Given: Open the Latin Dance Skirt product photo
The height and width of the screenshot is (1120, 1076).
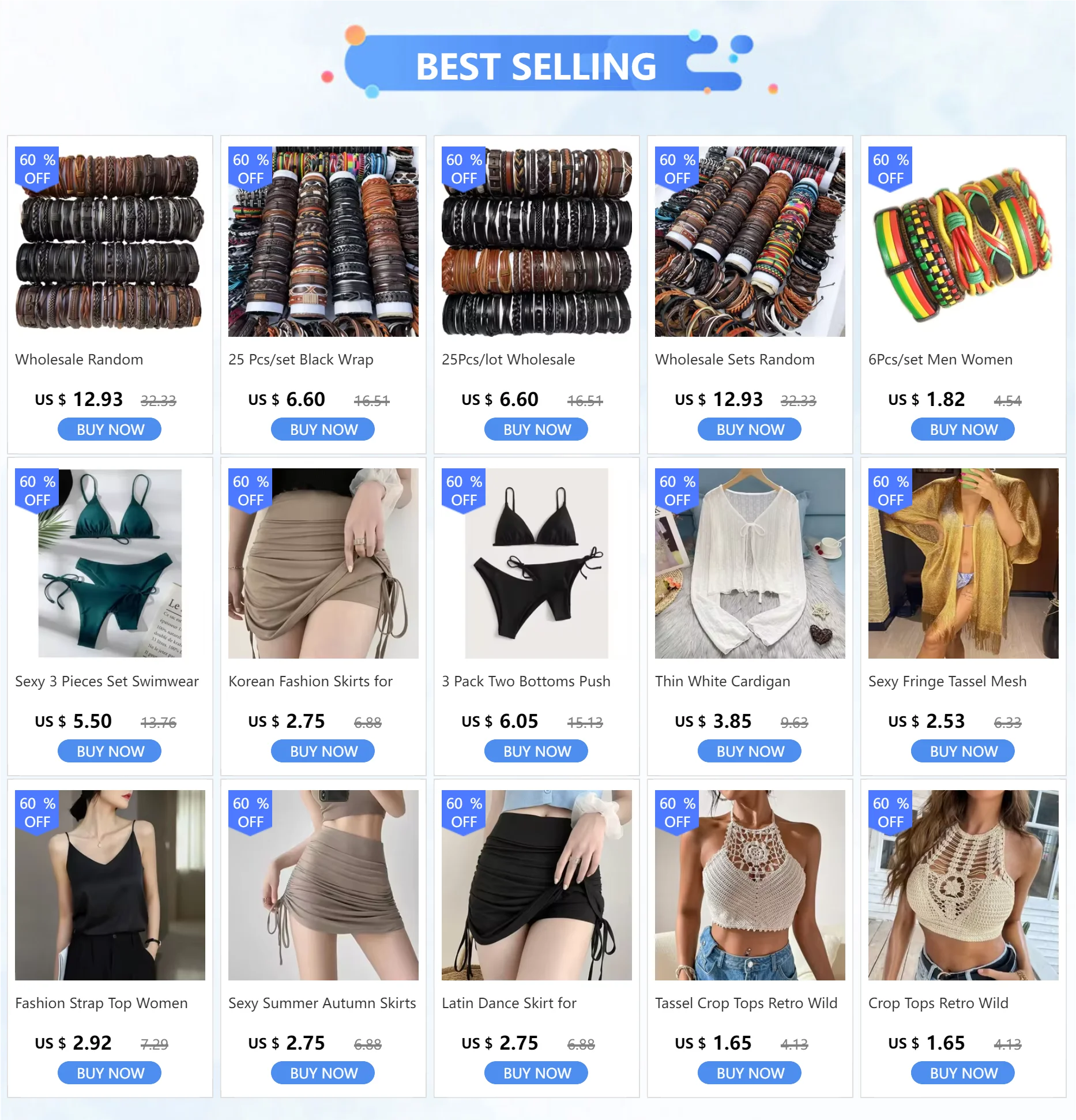Looking at the screenshot, I should [536, 885].
